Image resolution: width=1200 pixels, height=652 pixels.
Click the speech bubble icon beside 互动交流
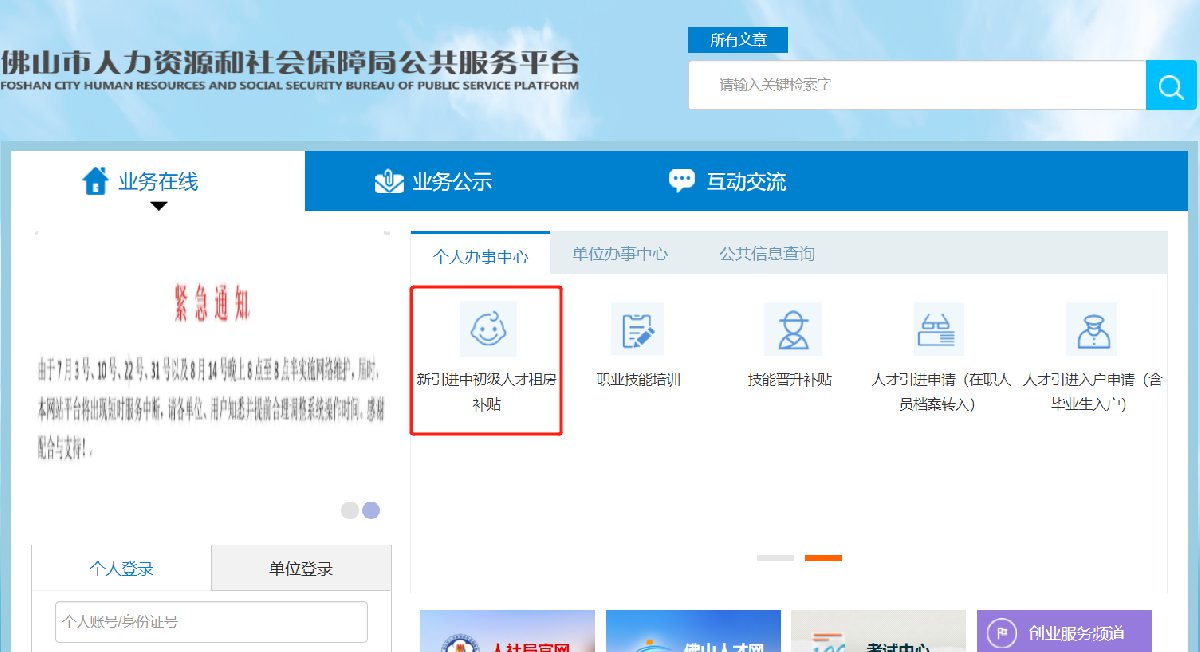click(681, 181)
